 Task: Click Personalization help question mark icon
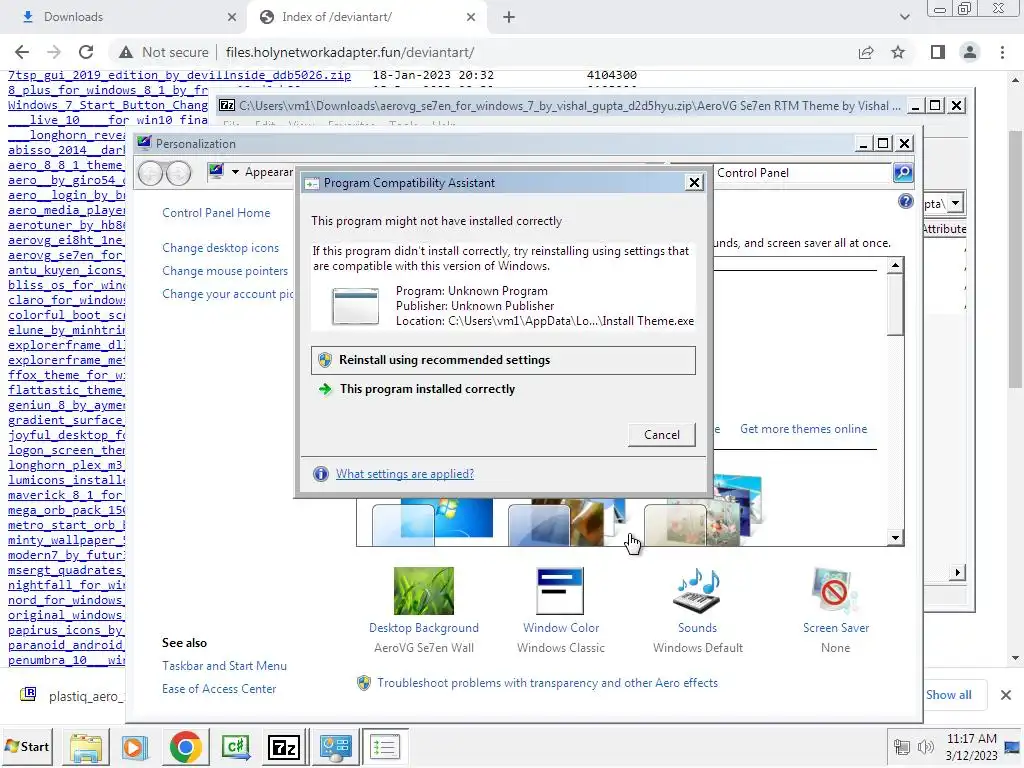[905, 201]
